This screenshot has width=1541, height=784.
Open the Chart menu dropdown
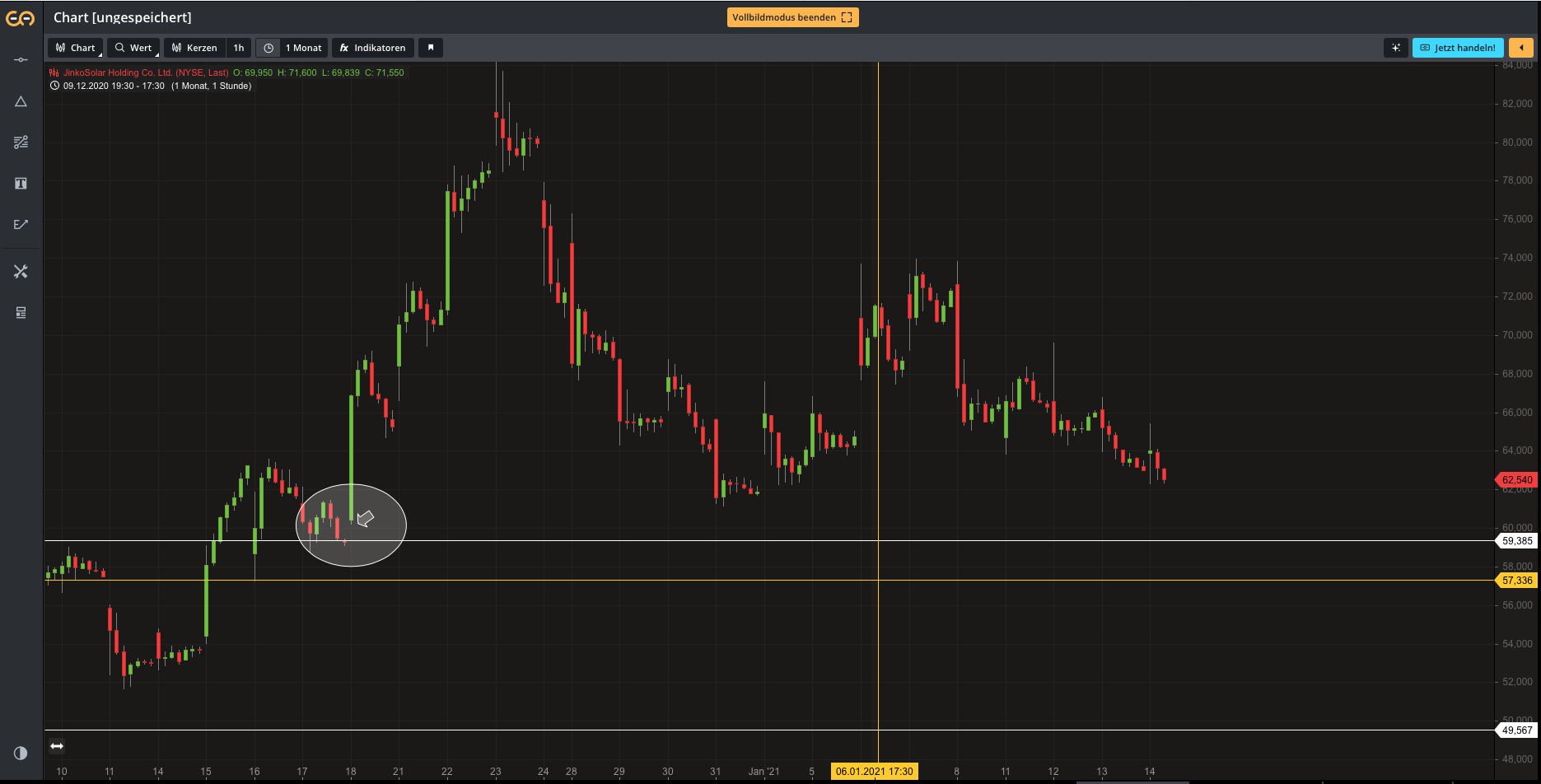pos(76,48)
